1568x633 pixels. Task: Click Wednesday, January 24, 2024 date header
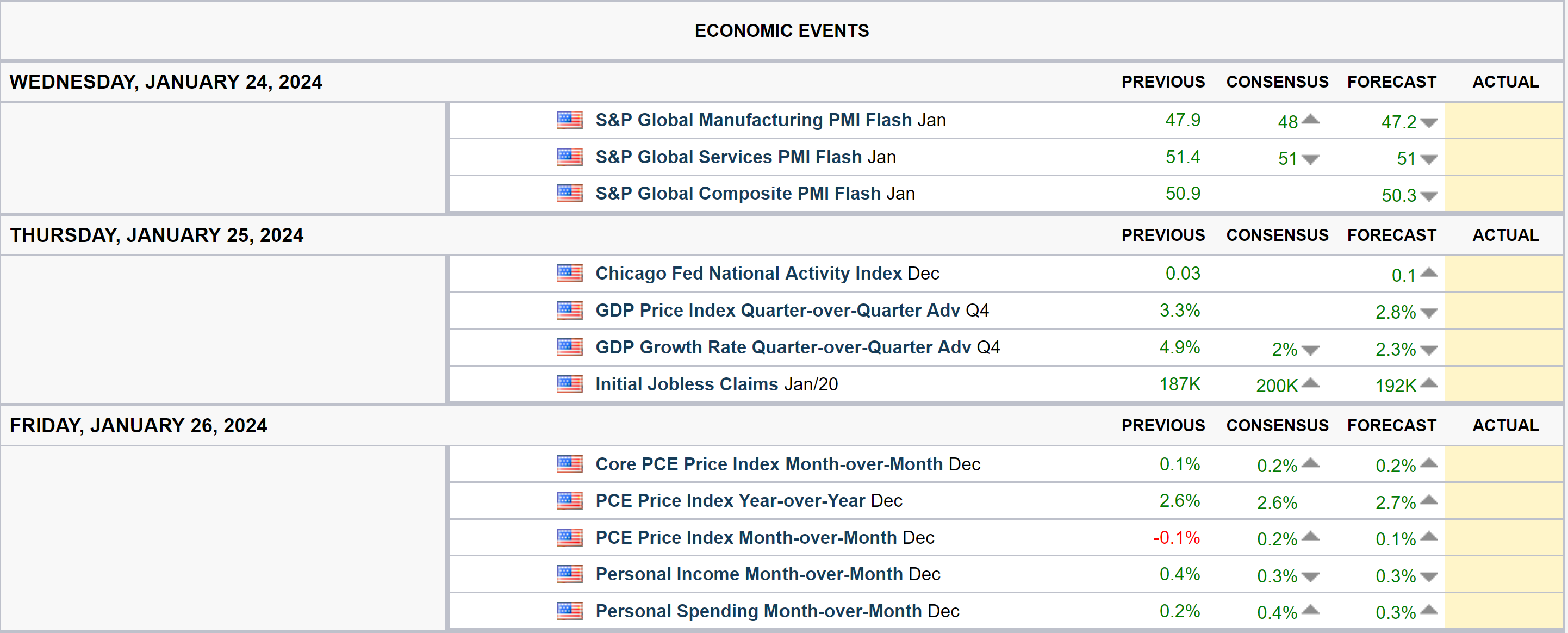tap(166, 82)
